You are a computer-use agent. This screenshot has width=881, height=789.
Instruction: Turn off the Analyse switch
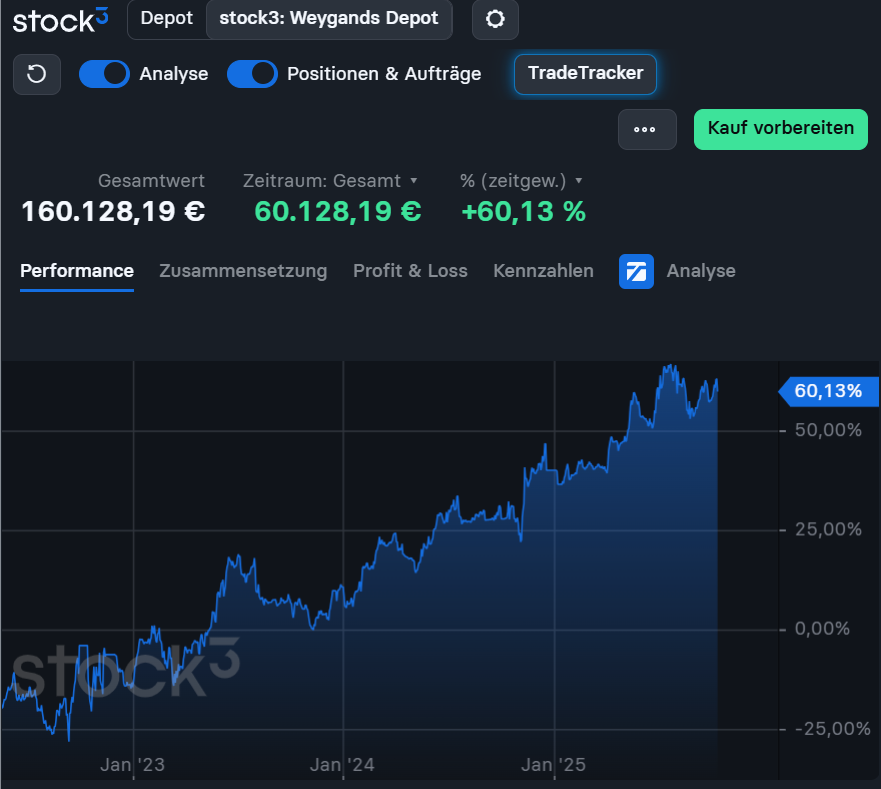click(104, 74)
